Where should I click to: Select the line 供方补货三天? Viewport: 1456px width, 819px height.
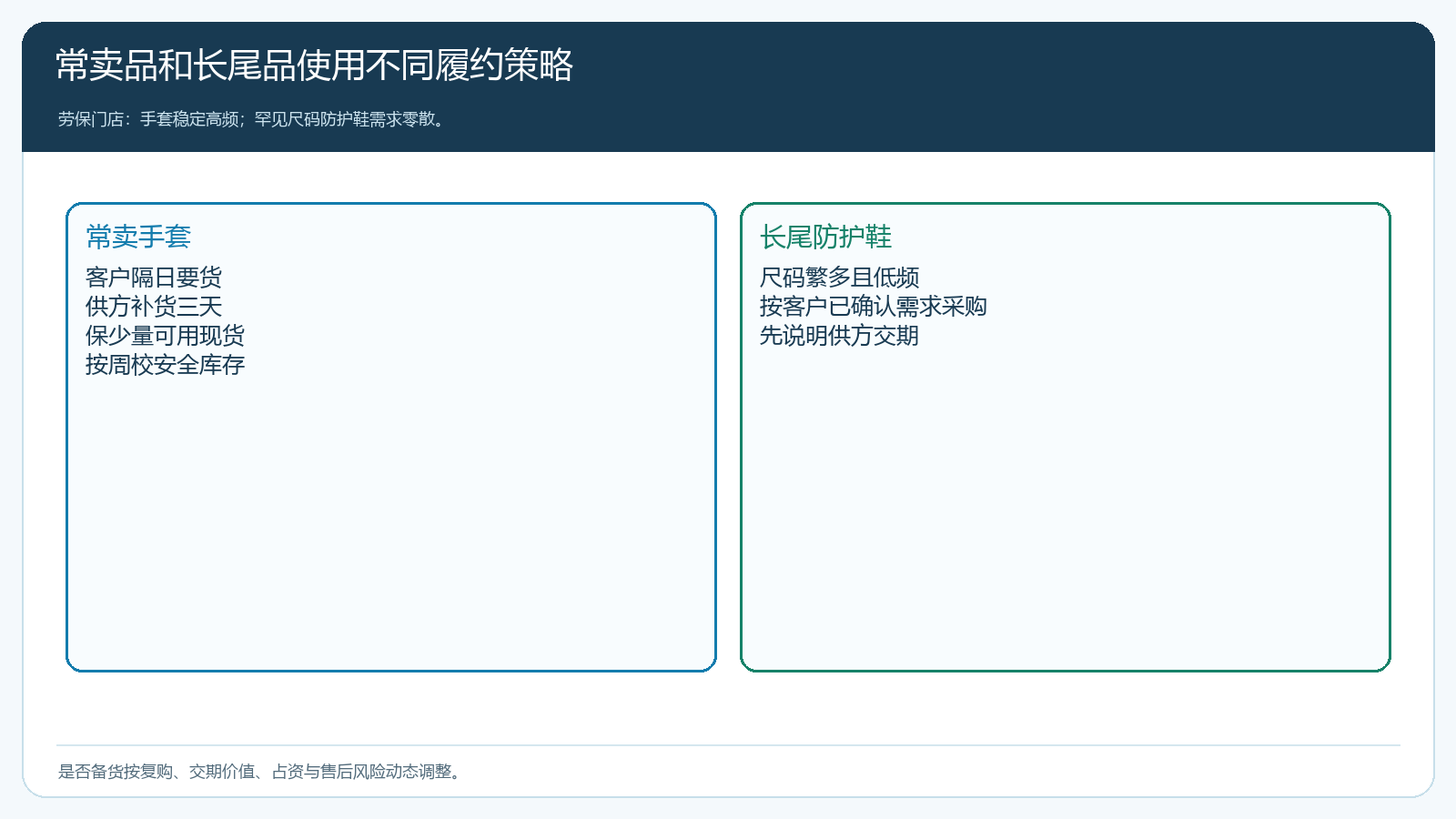coord(154,307)
